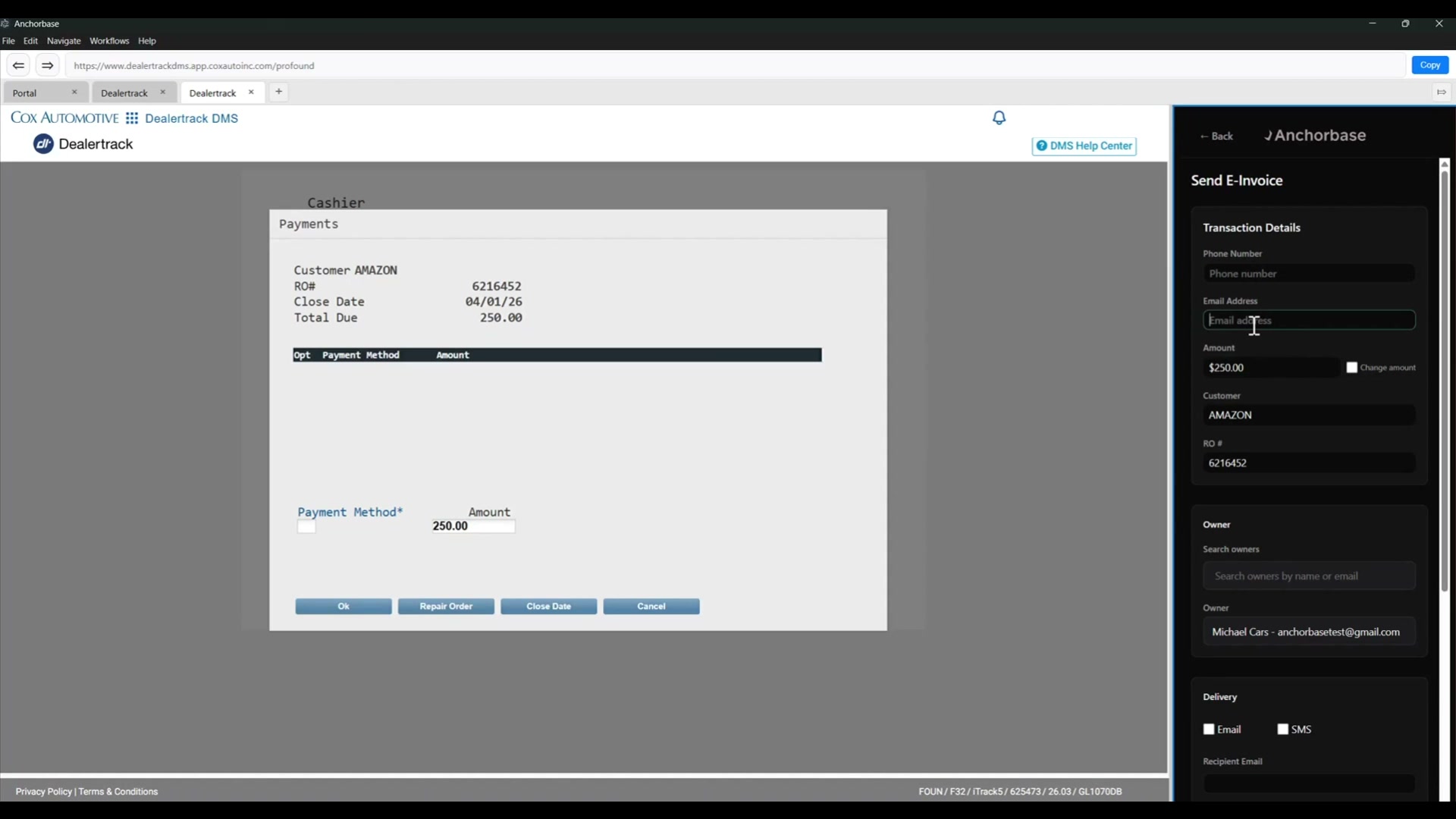Close the active Dealertrack tab
This screenshot has height=819, width=1456.
[251, 93]
